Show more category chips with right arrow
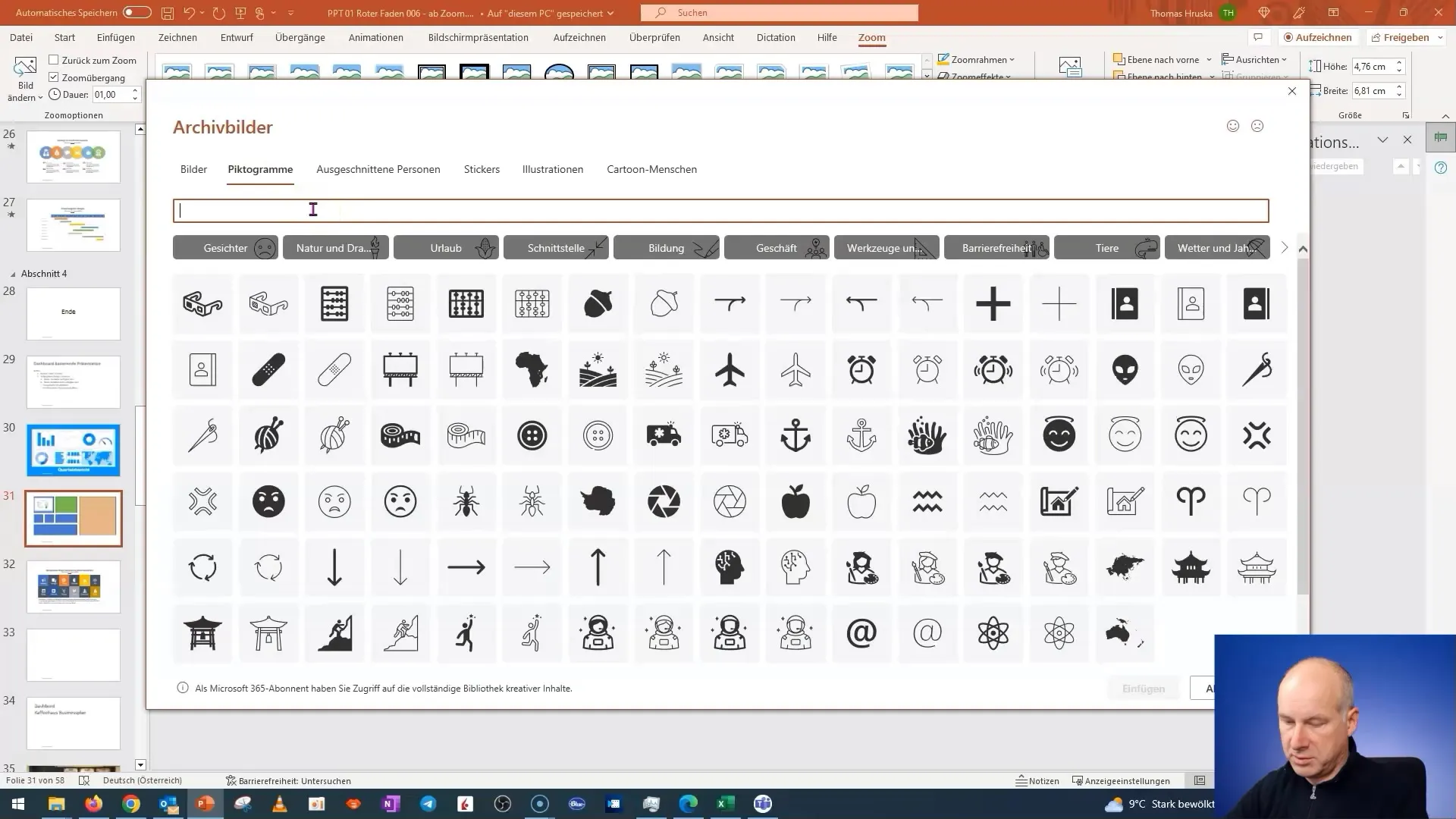Viewport: 1456px width, 819px height. click(x=1284, y=248)
